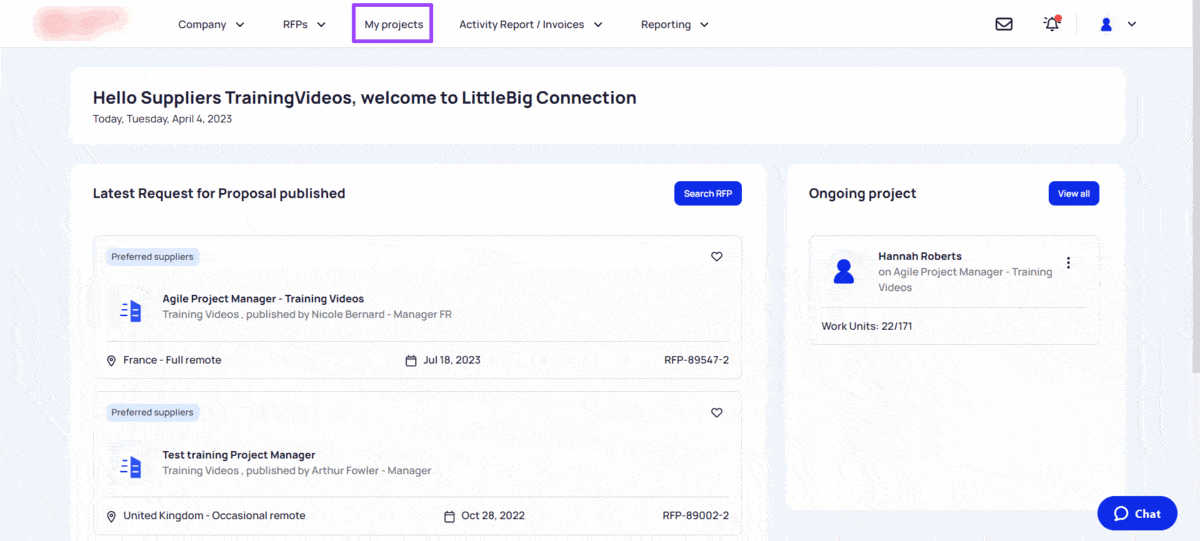
Task: Open Agile Project Manager - Training Videos RFP
Action: coord(263,299)
